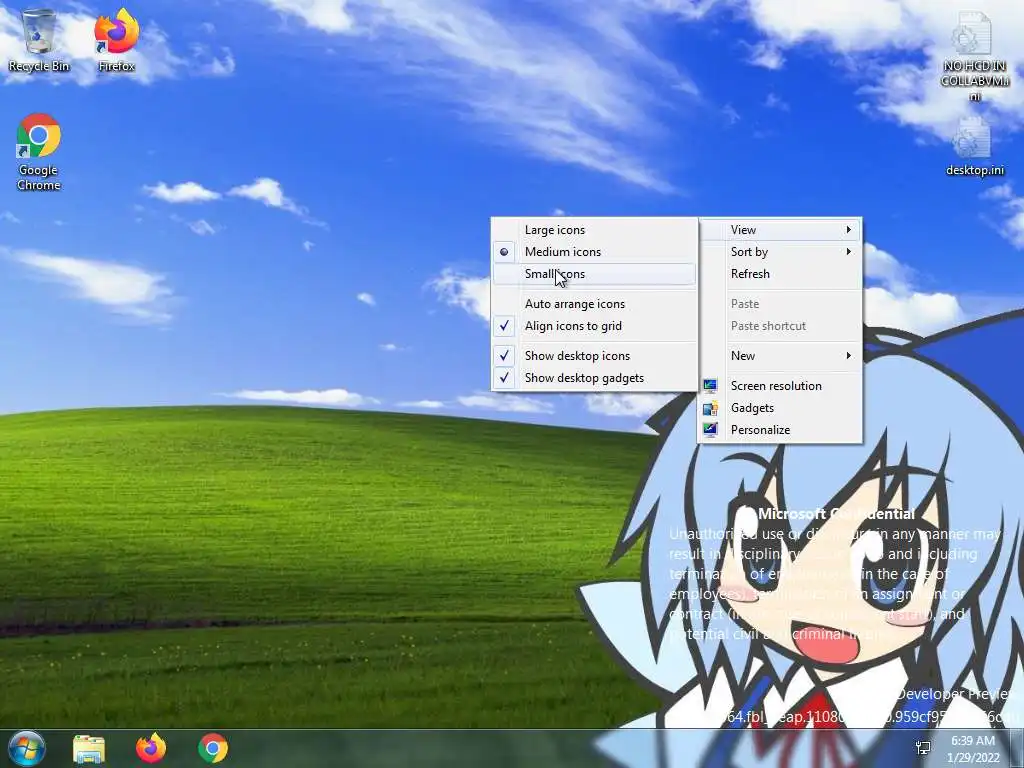Select the Google Chrome desktop shortcut

click(39, 152)
